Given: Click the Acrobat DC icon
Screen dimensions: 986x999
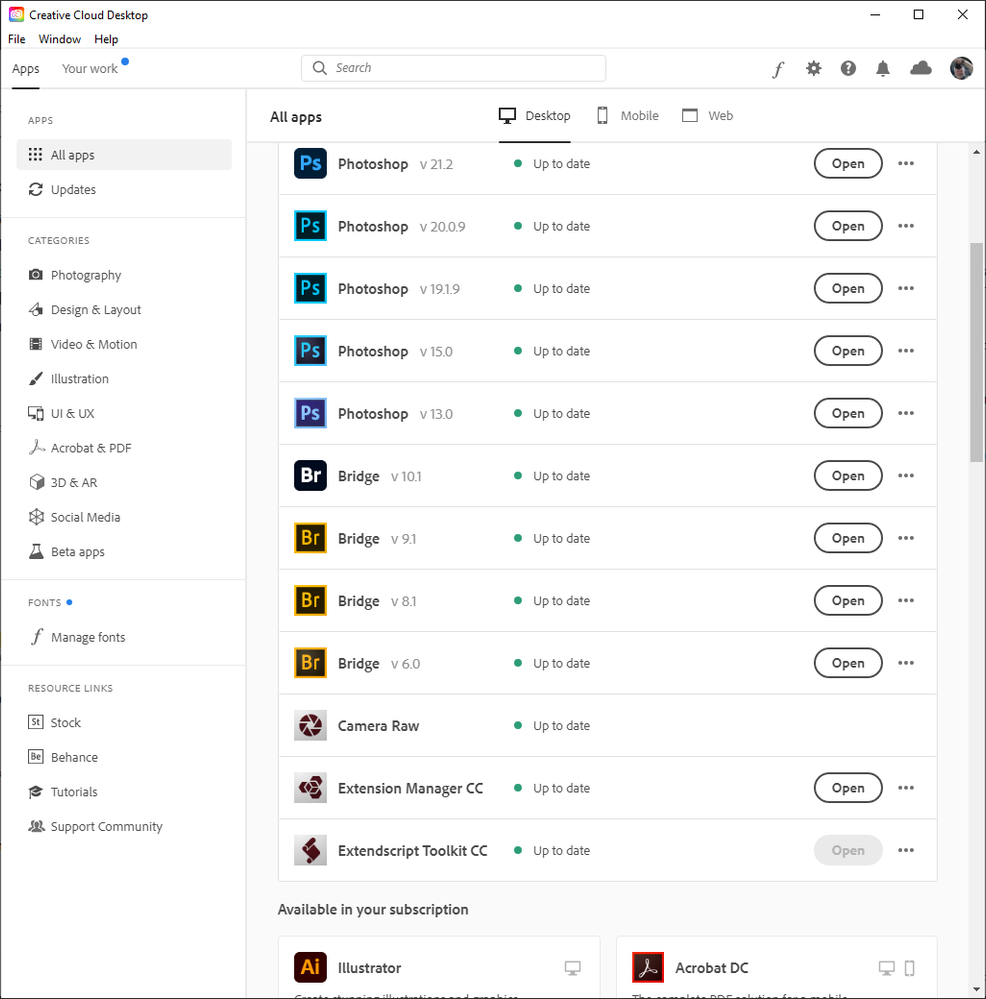Looking at the screenshot, I should (648, 968).
